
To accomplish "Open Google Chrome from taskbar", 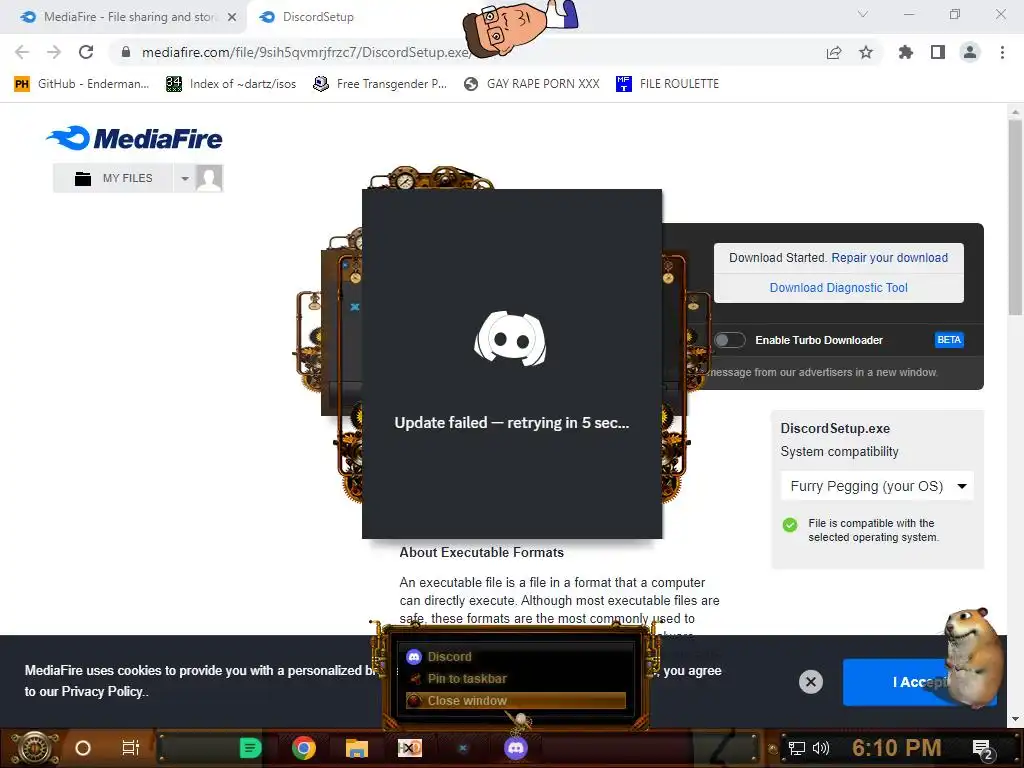I will [x=304, y=748].
